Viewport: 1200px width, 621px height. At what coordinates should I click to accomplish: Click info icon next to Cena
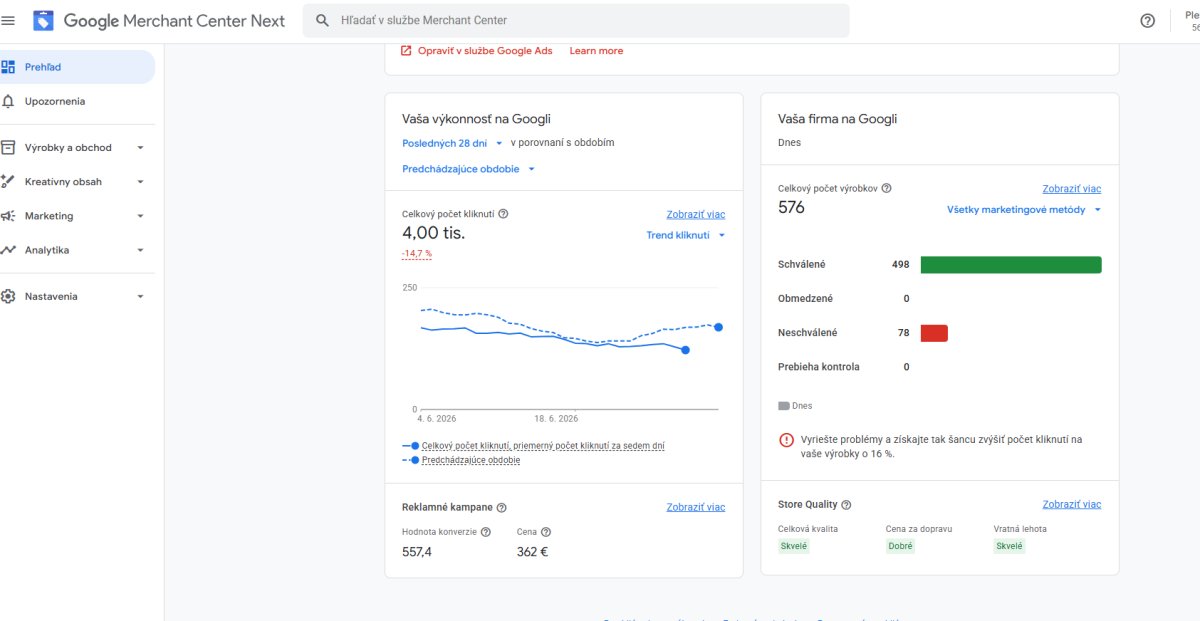[x=546, y=532]
